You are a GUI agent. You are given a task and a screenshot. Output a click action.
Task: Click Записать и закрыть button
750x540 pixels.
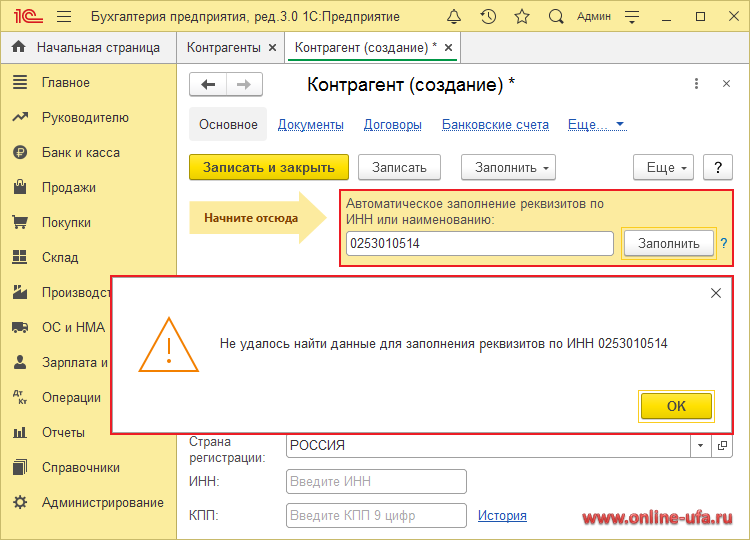[269, 167]
